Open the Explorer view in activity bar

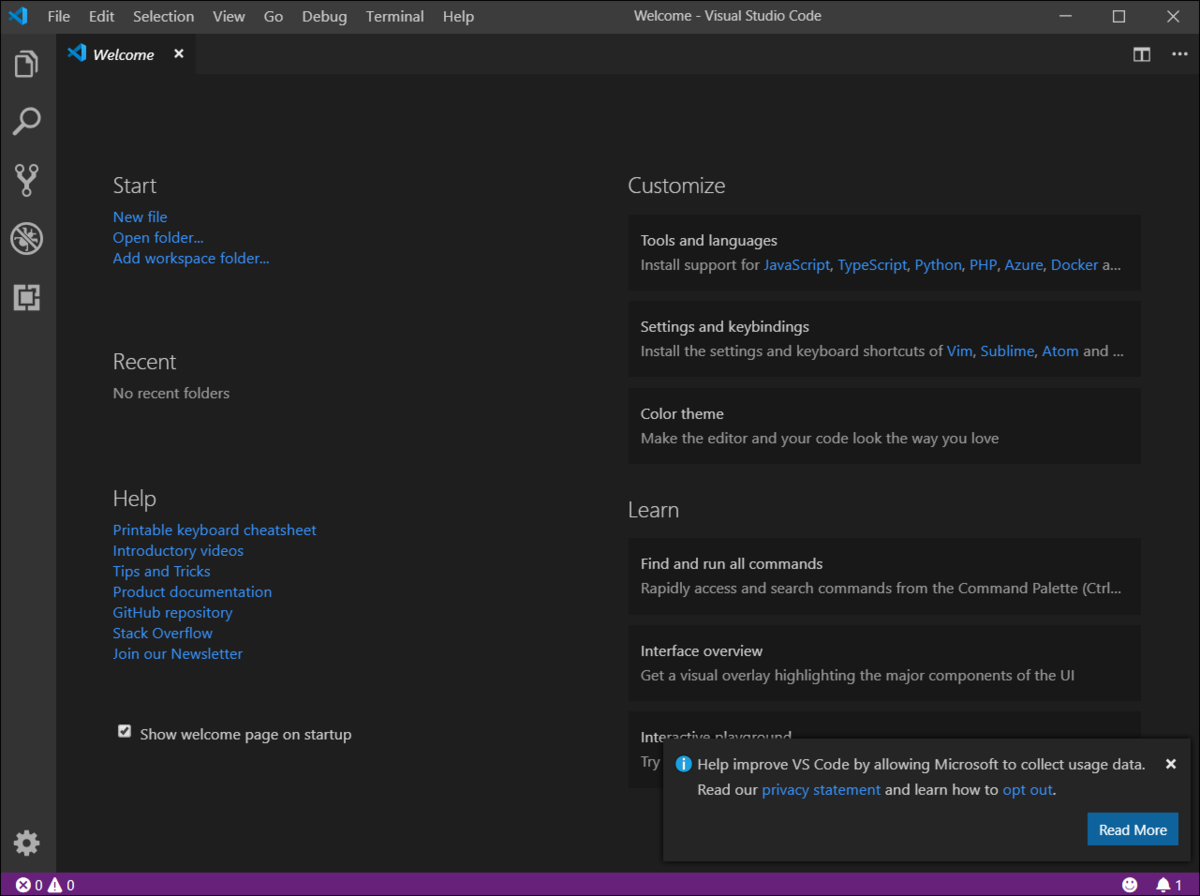pos(27,64)
